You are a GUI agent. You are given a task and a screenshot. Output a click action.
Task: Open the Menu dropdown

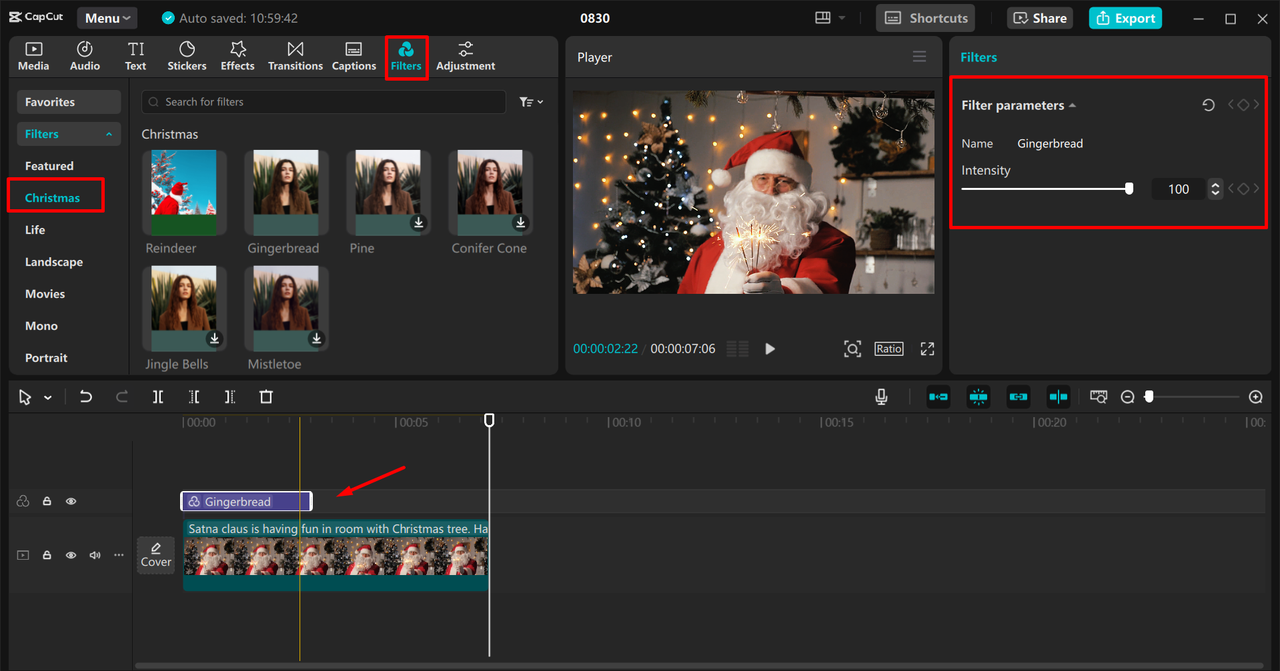107,18
